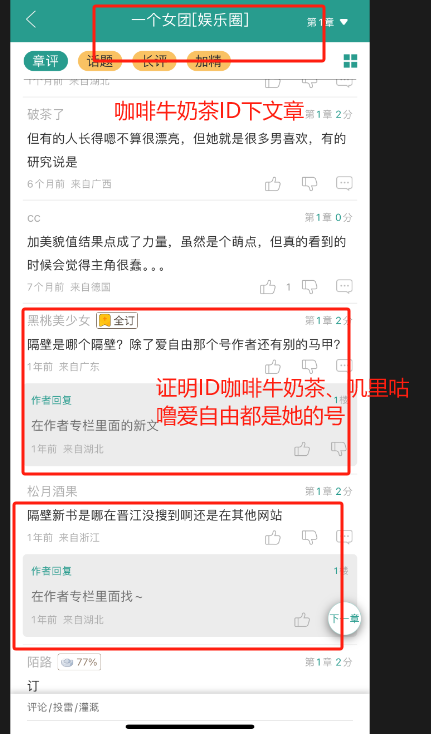Like 破茶了's comment with thumbs-up
The width and height of the screenshot is (431, 734).
point(273,184)
